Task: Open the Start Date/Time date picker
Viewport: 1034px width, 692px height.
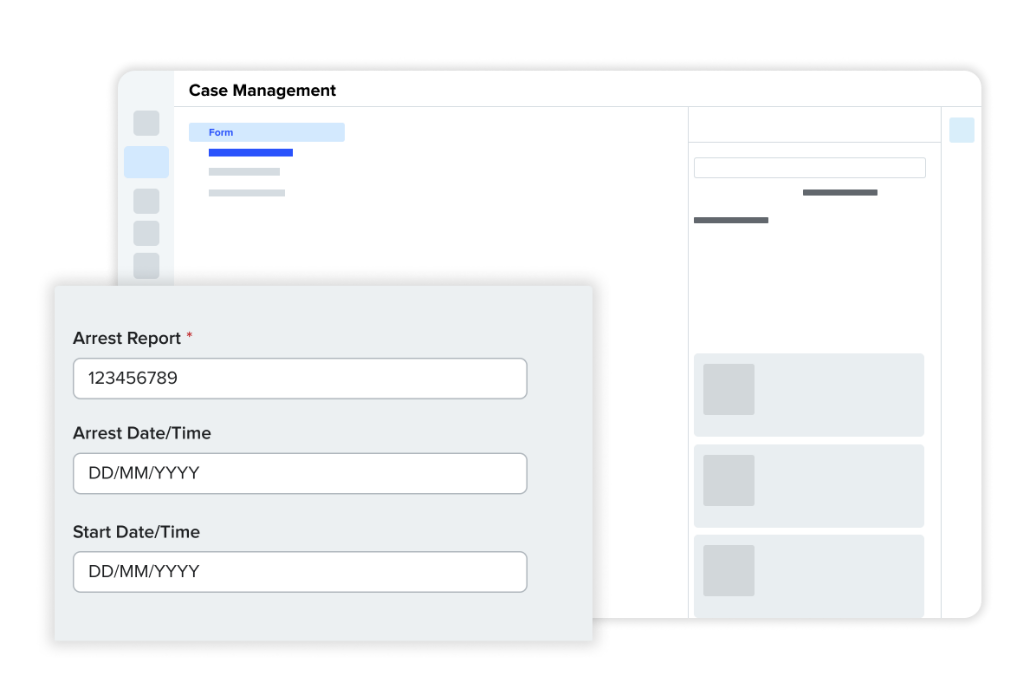Action: point(300,571)
